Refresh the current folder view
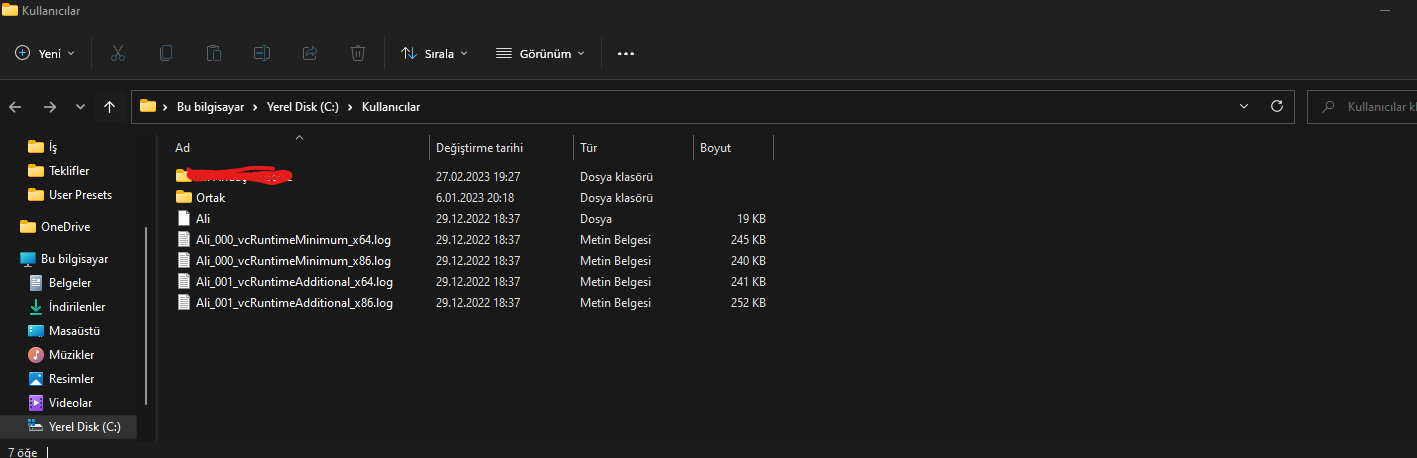Image resolution: width=1417 pixels, height=458 pixels. tap(1276, 106)
